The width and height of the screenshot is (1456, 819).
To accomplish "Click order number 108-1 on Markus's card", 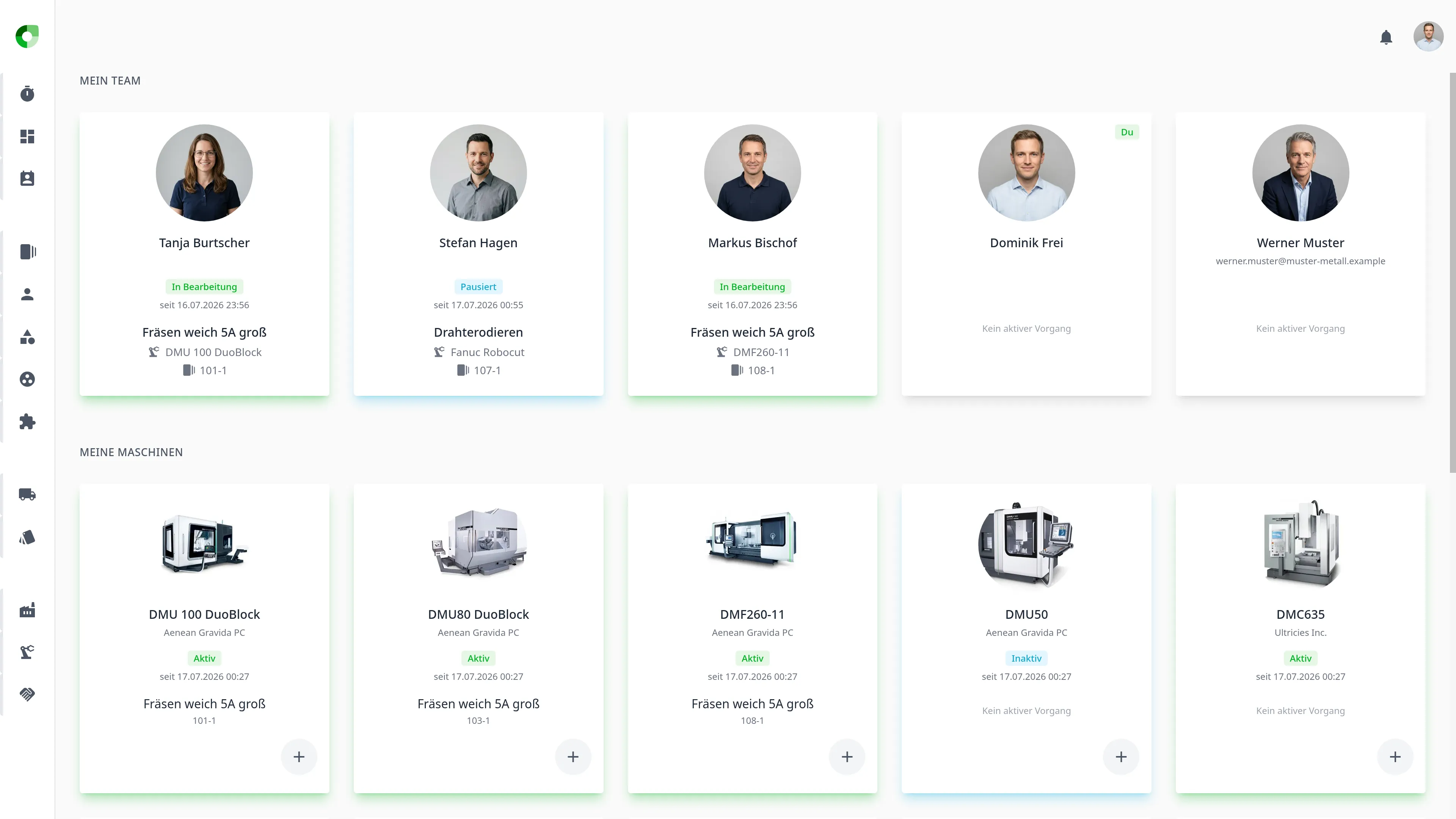I will point(761,370).
